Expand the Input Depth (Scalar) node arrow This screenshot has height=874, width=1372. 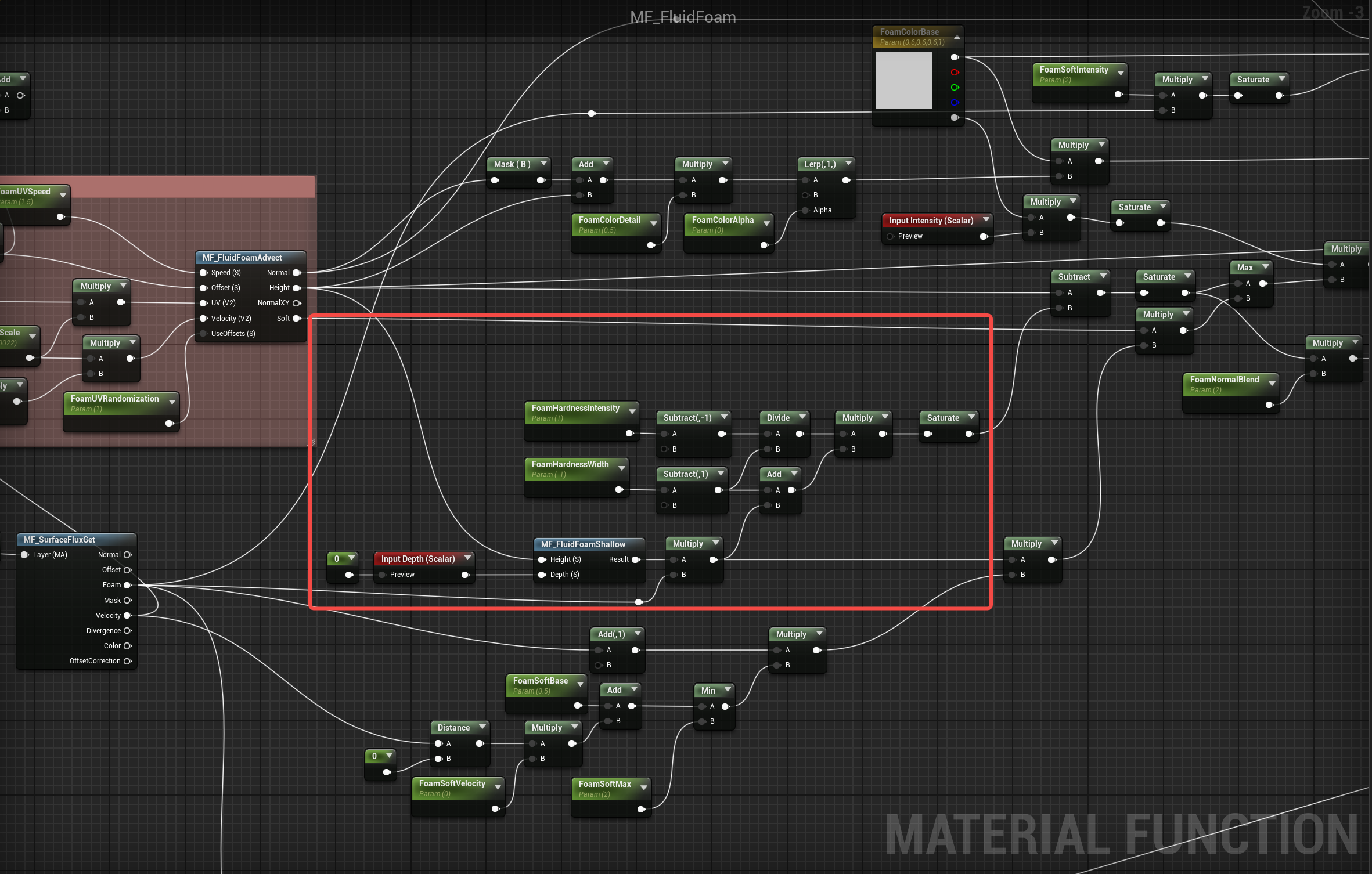467,558
